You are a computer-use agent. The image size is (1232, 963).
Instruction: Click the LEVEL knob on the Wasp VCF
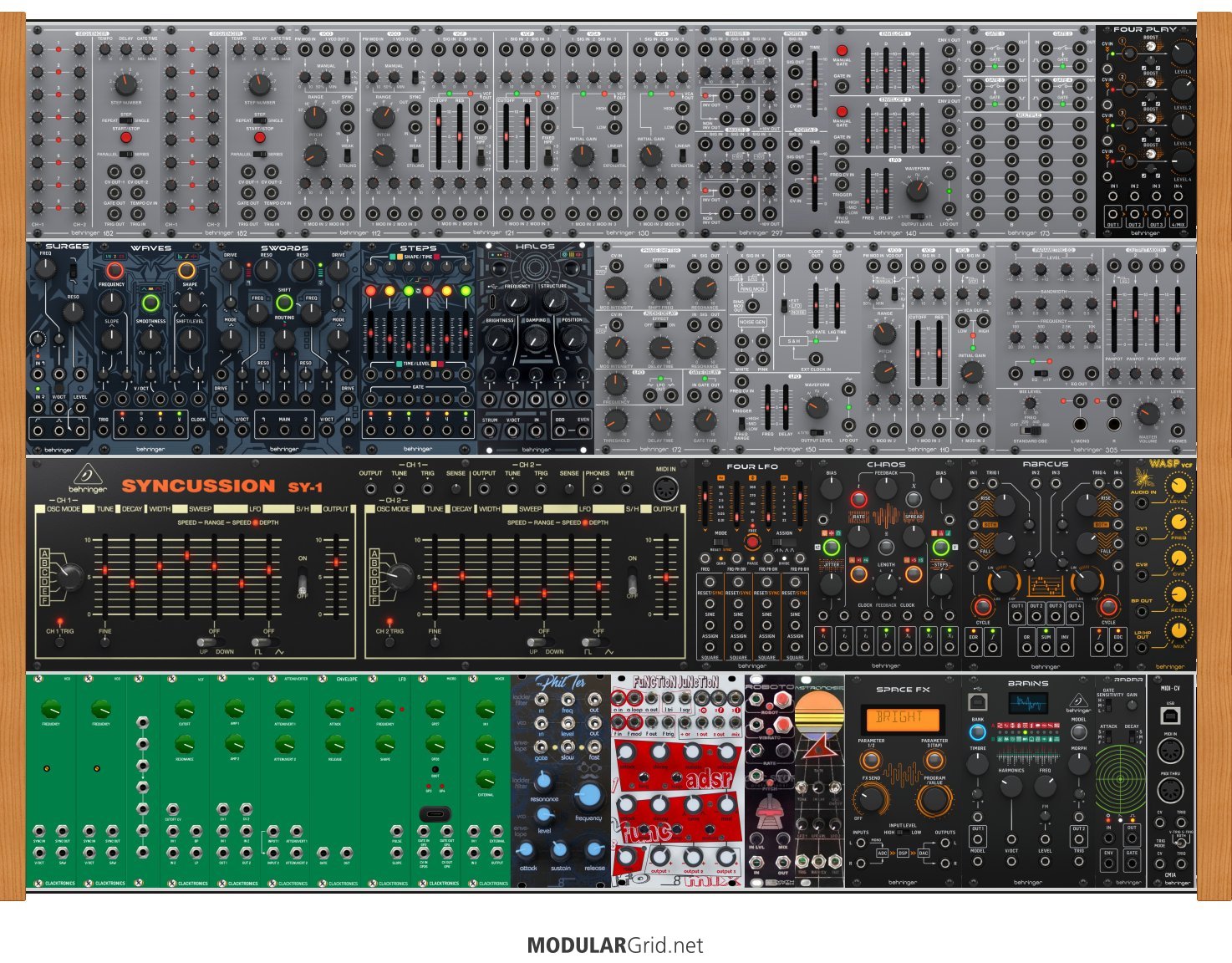click(1179, 486)
